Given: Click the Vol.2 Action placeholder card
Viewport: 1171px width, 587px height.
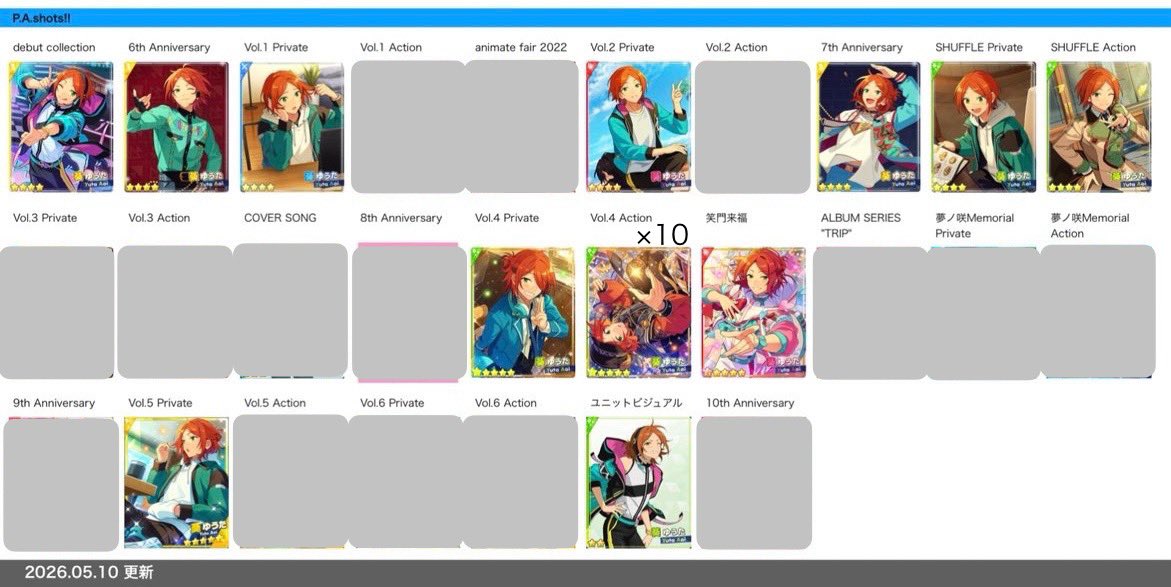Looking at the screenshot, I should coord(753,127).
